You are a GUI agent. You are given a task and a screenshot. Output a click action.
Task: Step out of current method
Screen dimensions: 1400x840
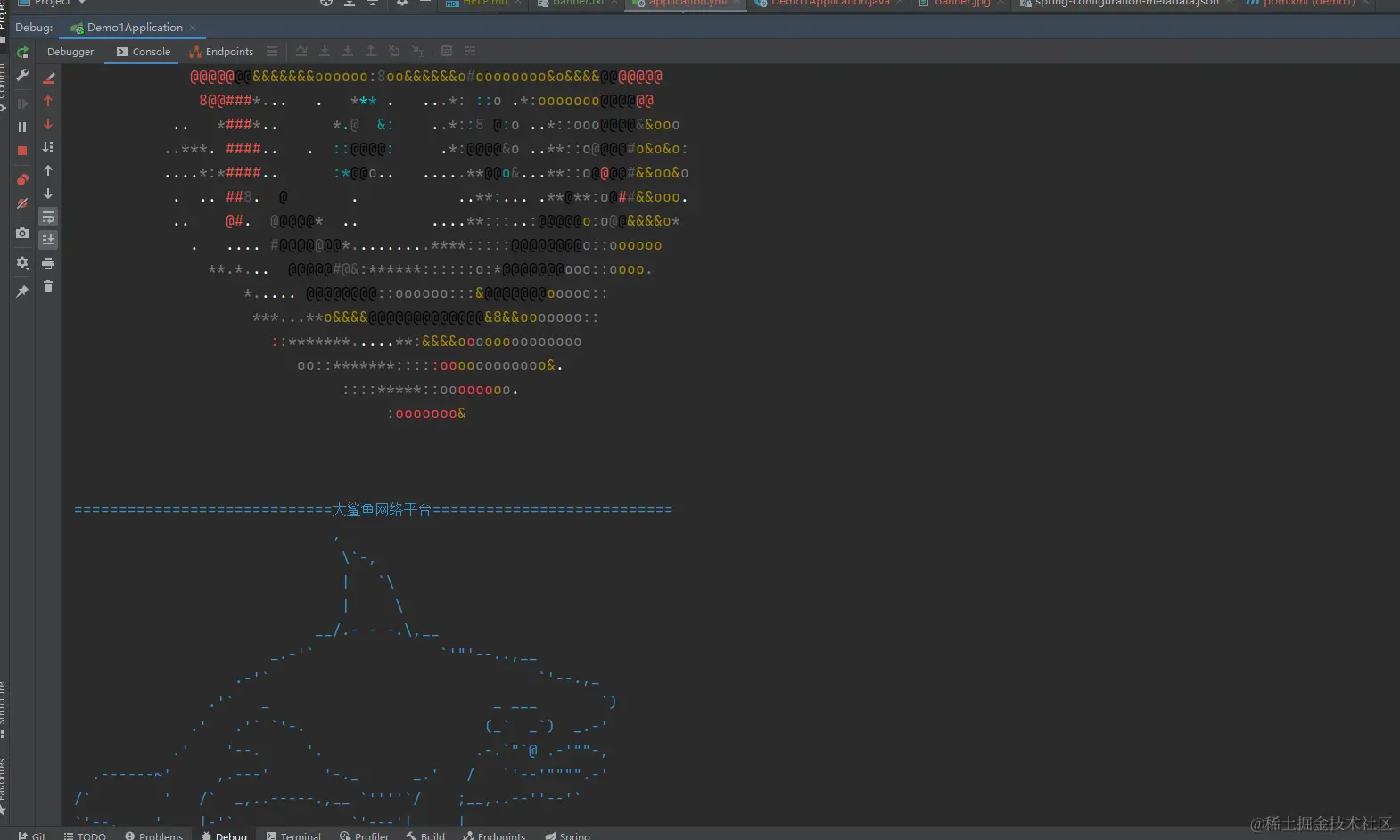click(x=371, y=52)
